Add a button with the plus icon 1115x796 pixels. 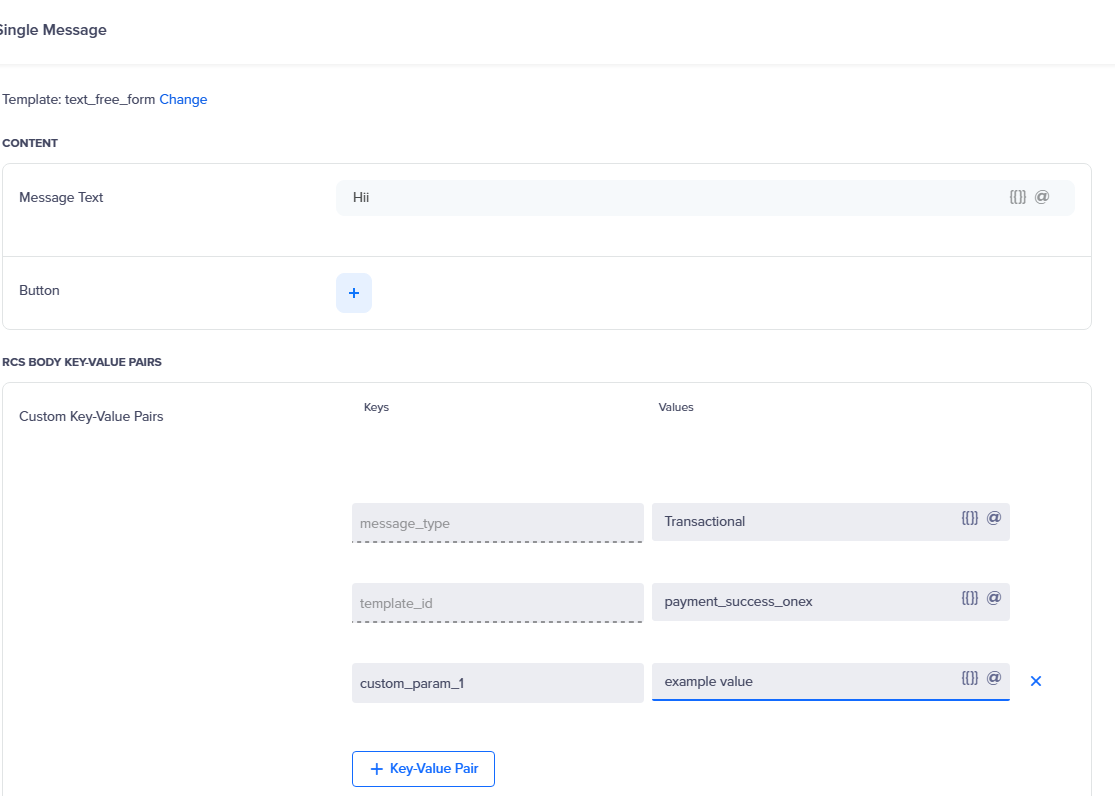point(354,293)
